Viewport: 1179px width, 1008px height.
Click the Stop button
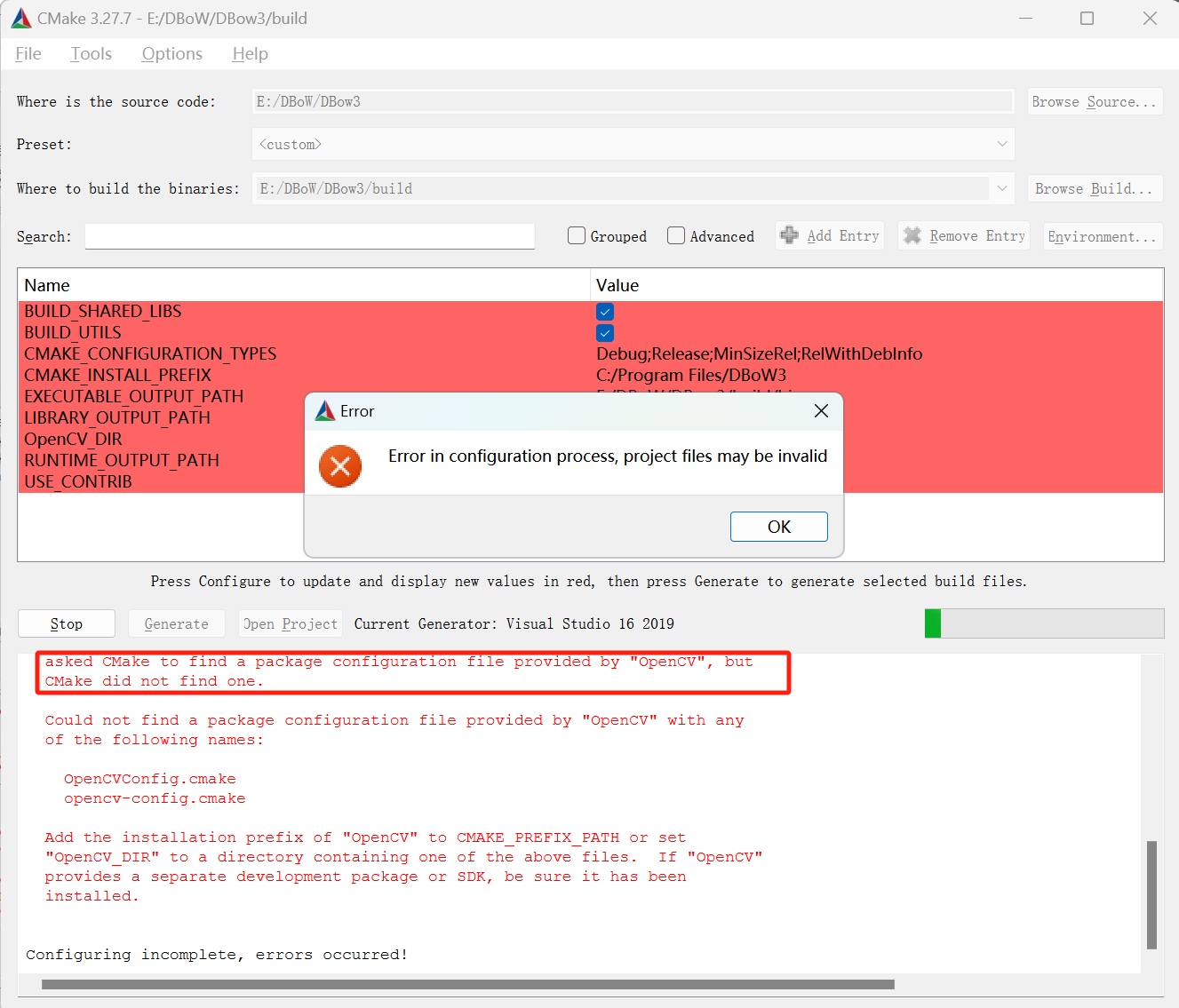(67, 623)
